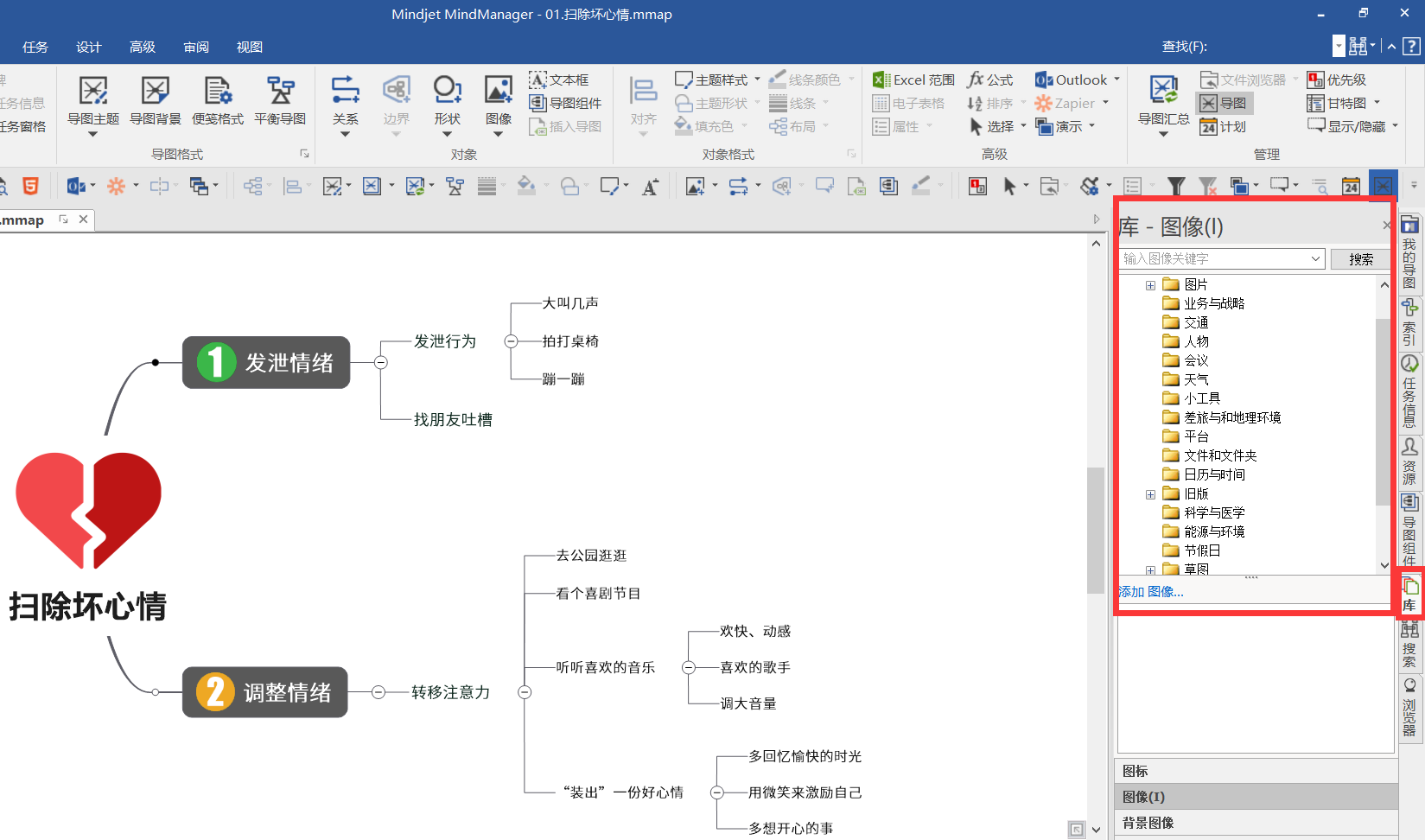Click the 添加 图像... link
Image resolution: width=1425 pixels, height=840 pixels.
[1152, 592]
